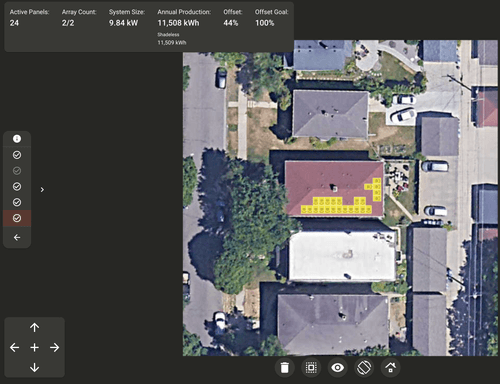Toggle the highlighted red checkmark step
This screenshot has height=384, width=500.
[x=17, y=218]
